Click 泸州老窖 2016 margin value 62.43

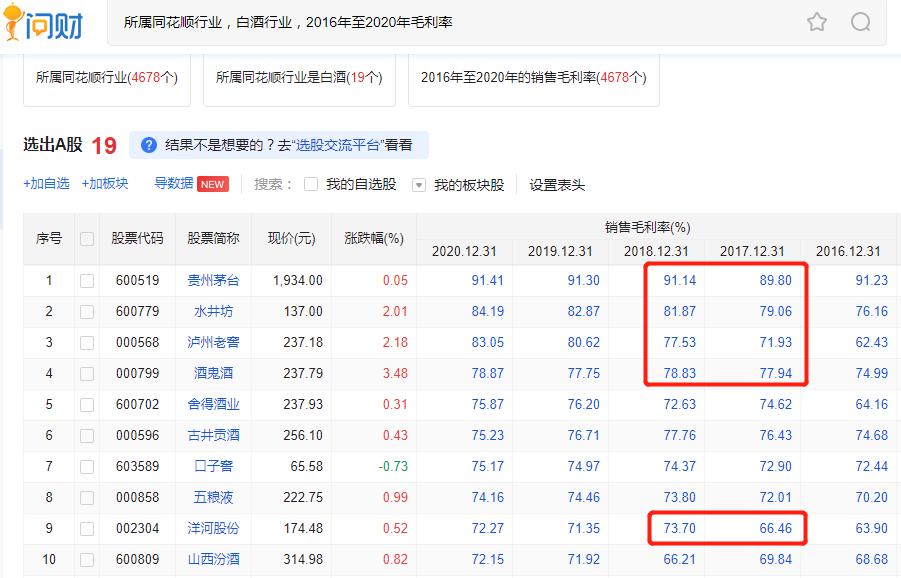pos(872,342)
